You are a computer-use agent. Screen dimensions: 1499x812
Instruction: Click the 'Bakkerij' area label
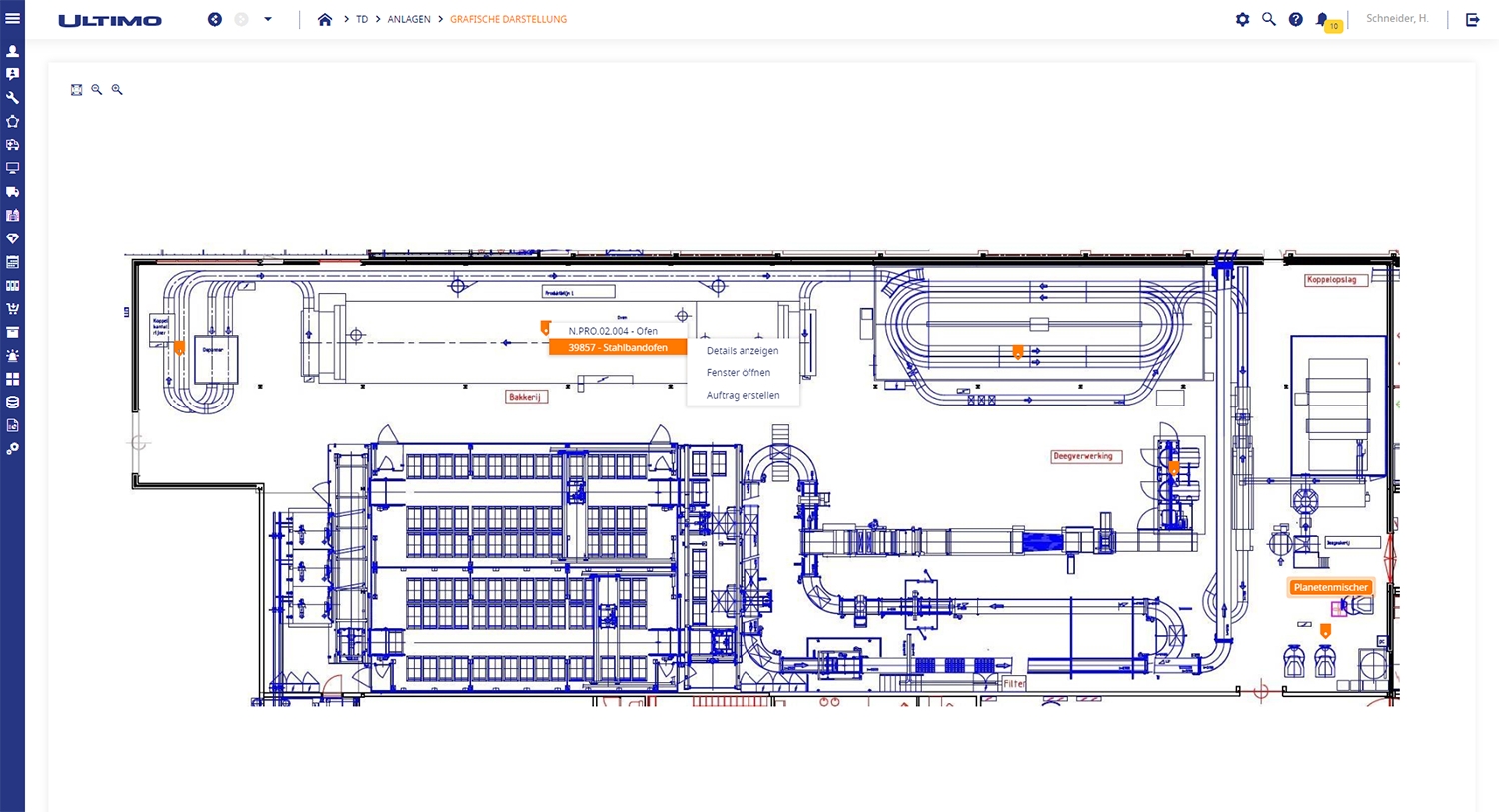tap(525, 397)
